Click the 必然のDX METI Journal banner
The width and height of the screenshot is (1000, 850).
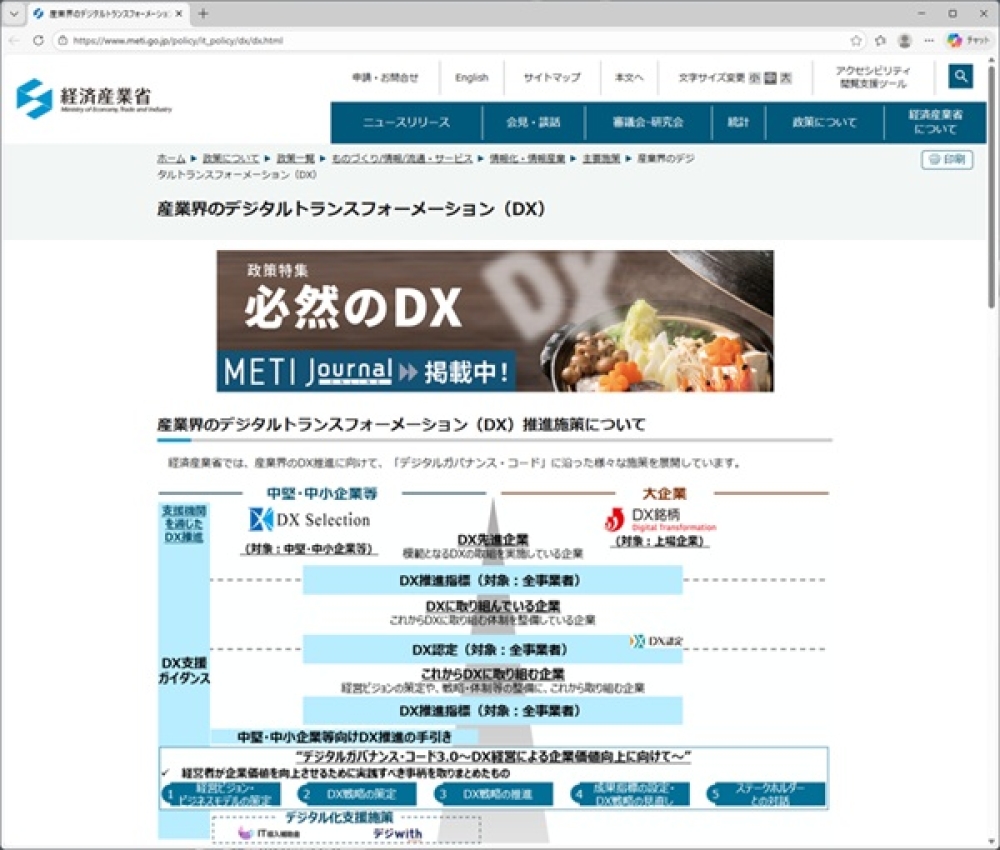pyautogui.click(x=495, y=321)
